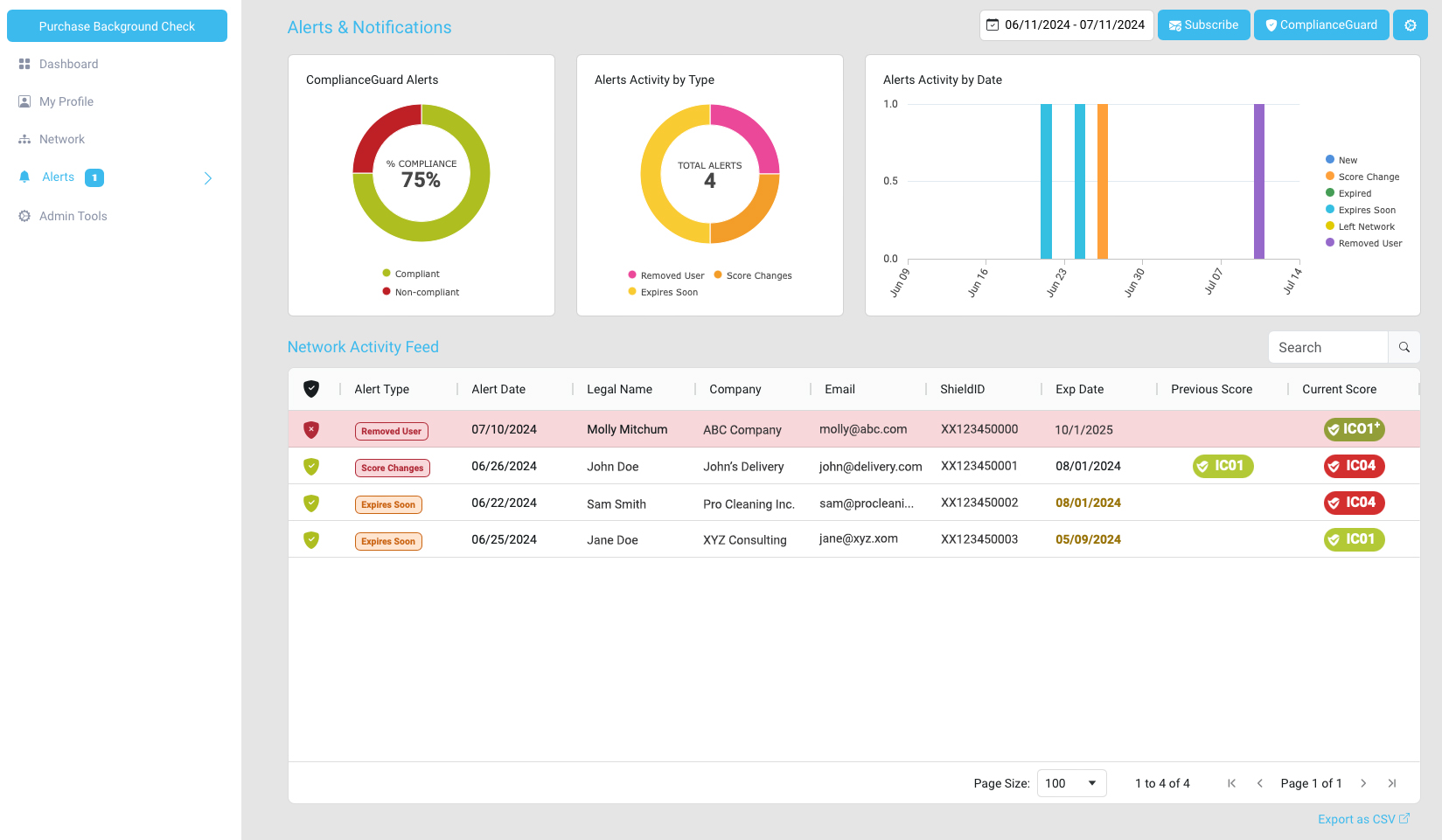
Task: Click the black shield header column icon
Action: coord(311,389)
